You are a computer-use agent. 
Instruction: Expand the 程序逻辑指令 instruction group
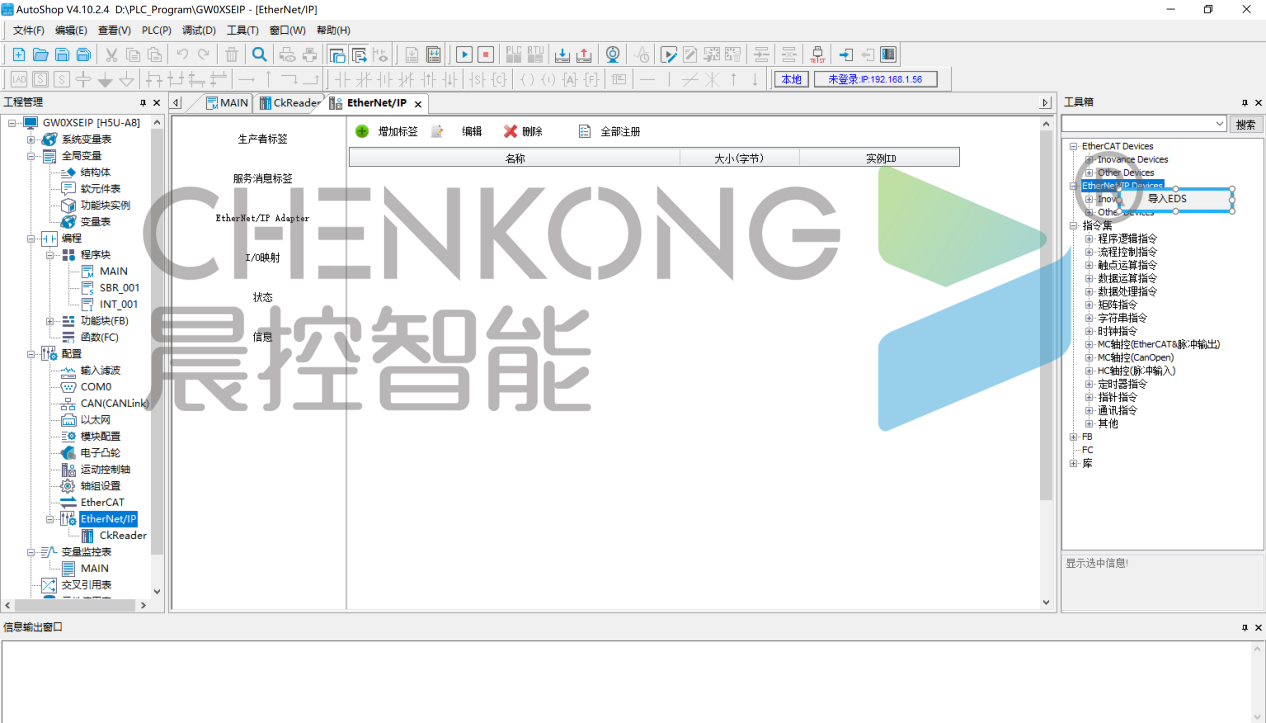click(x=1090, y=239)
